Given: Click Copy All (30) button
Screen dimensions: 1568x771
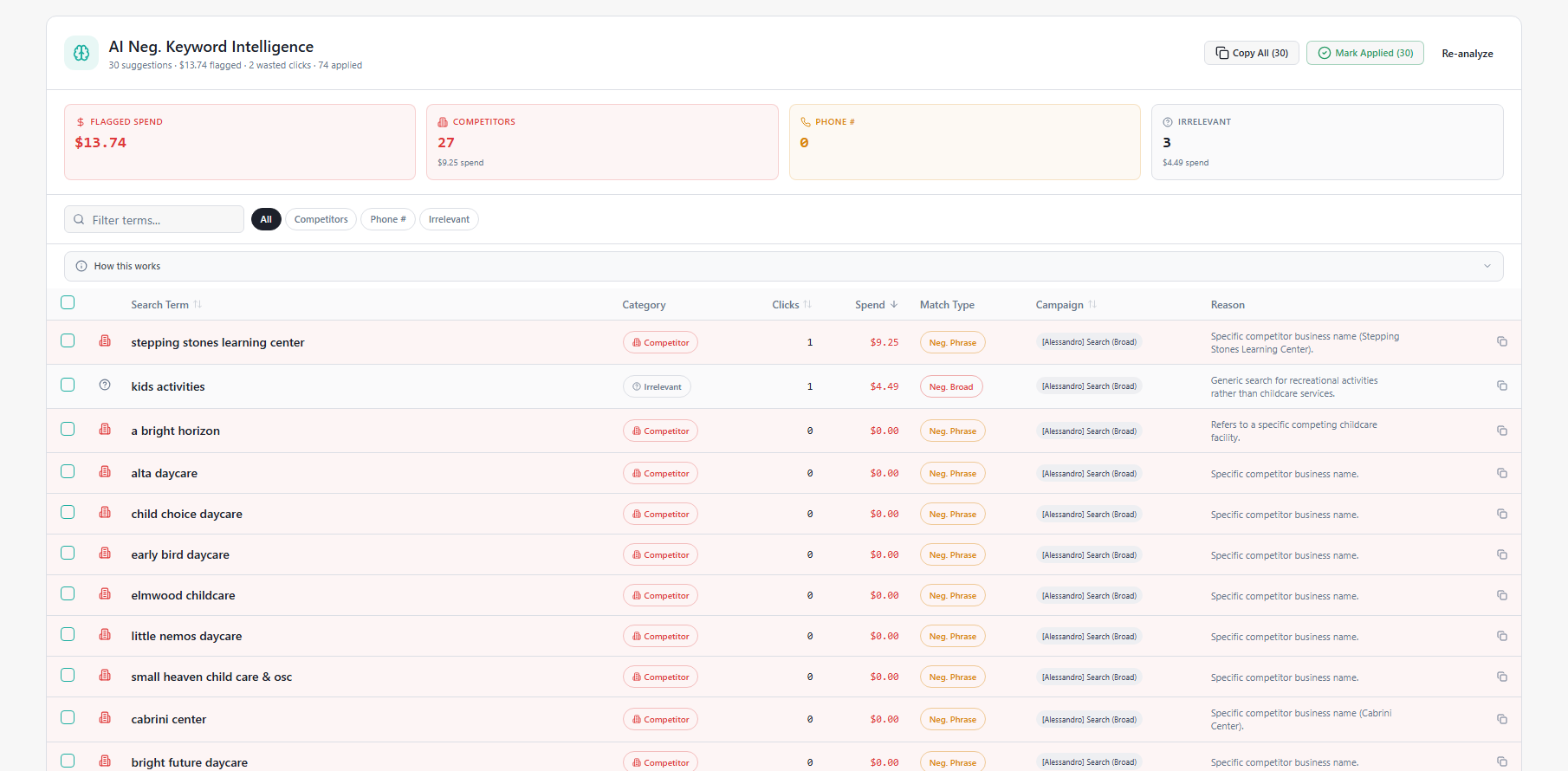Looking at the screenshot, I should click(1251, 53).
